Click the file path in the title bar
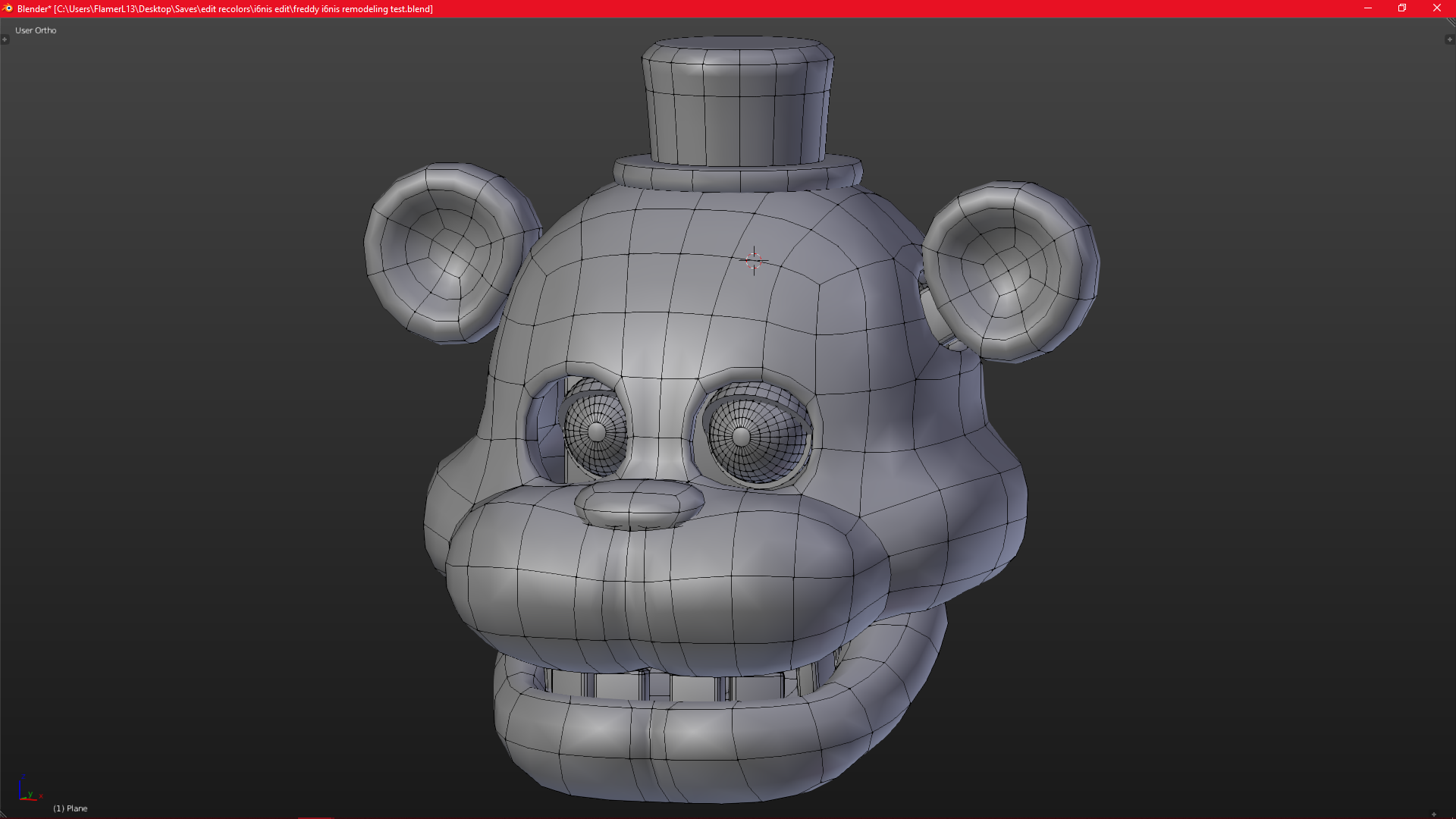The height and width of the screenshot is (819, 1456). [243, 9]
